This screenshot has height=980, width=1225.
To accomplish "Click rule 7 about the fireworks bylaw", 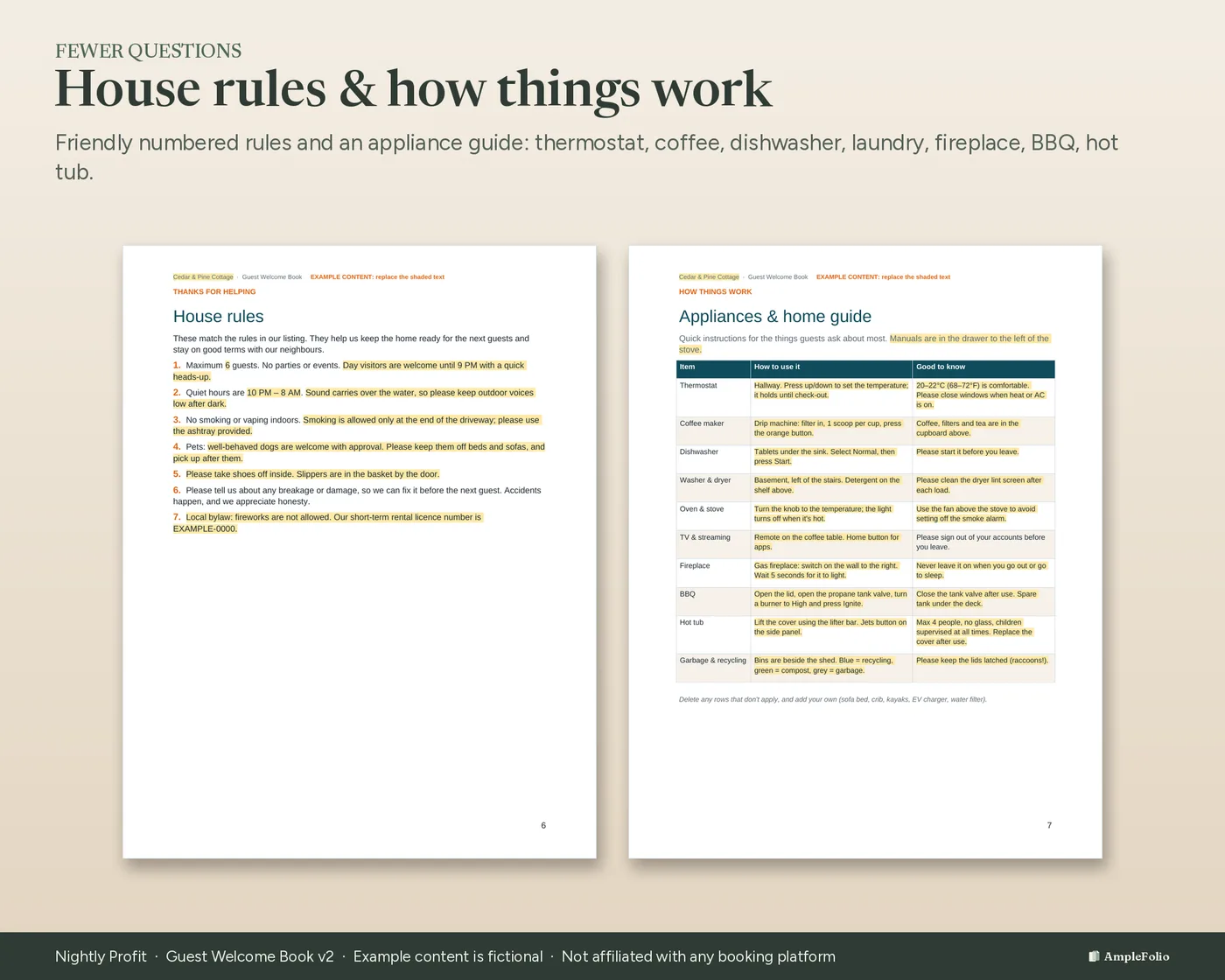I will (x=328, y=523).
